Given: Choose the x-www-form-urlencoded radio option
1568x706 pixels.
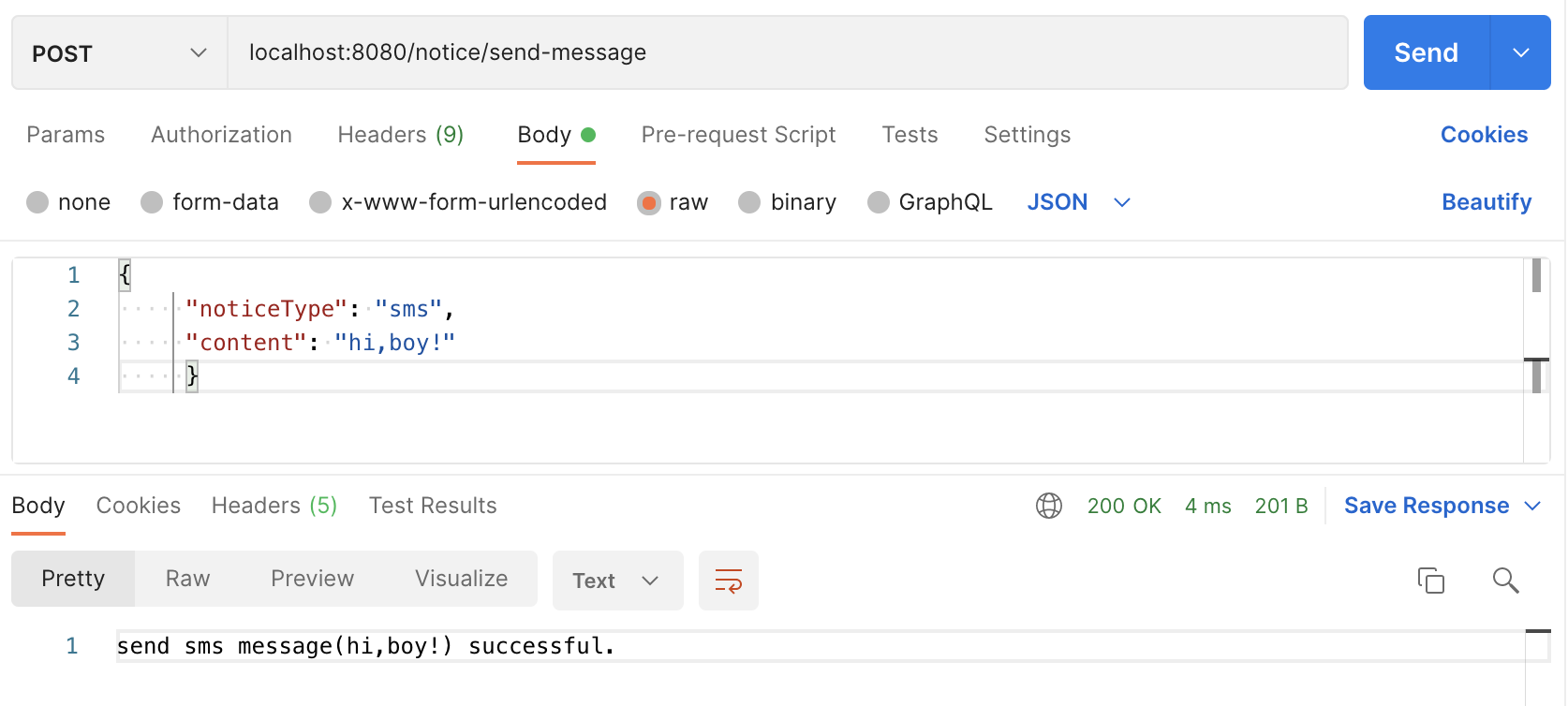Looking at the screenshot, I should [x=320, y=202].
